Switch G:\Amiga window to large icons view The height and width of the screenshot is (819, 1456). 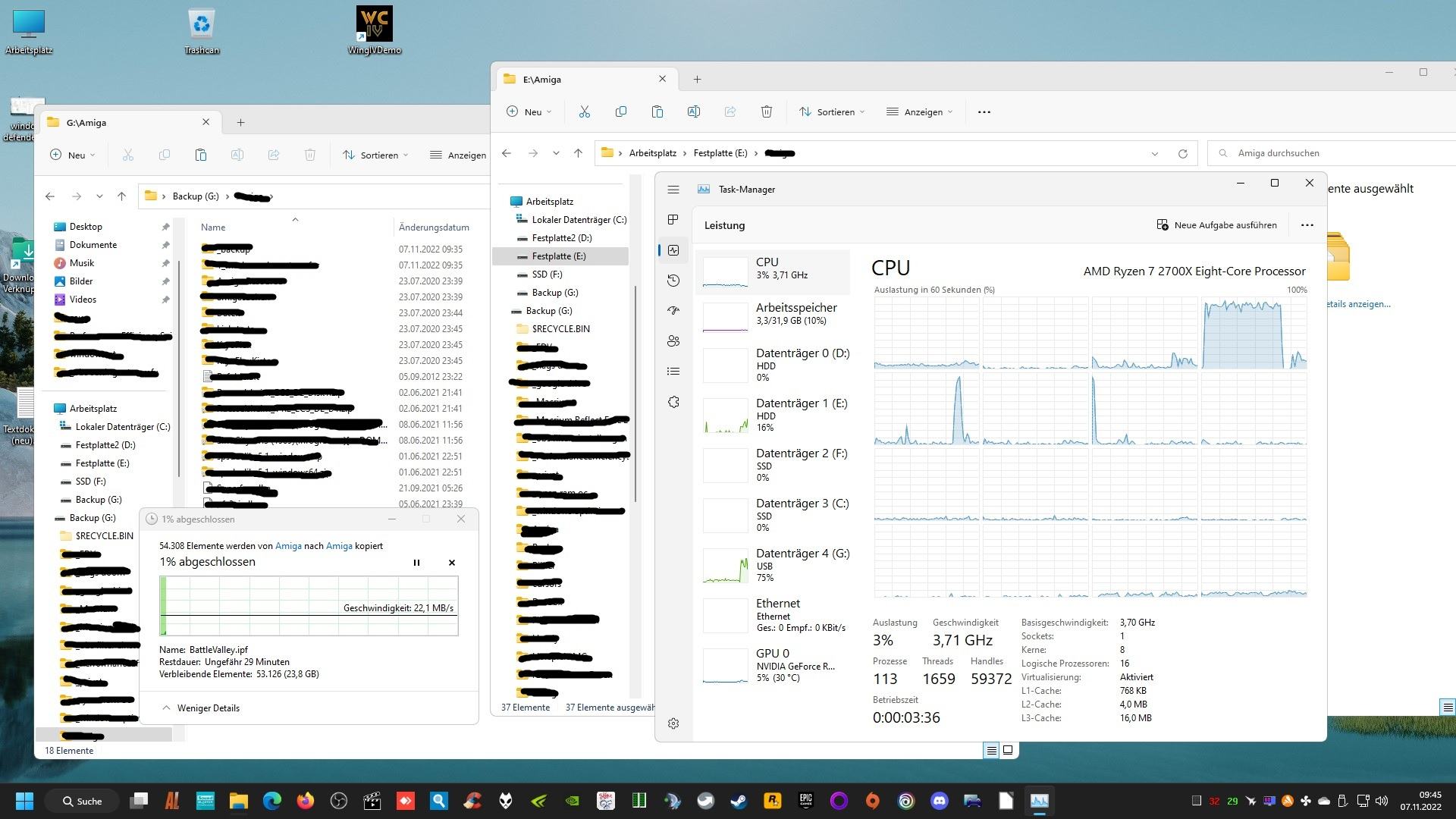(1008, 750)
